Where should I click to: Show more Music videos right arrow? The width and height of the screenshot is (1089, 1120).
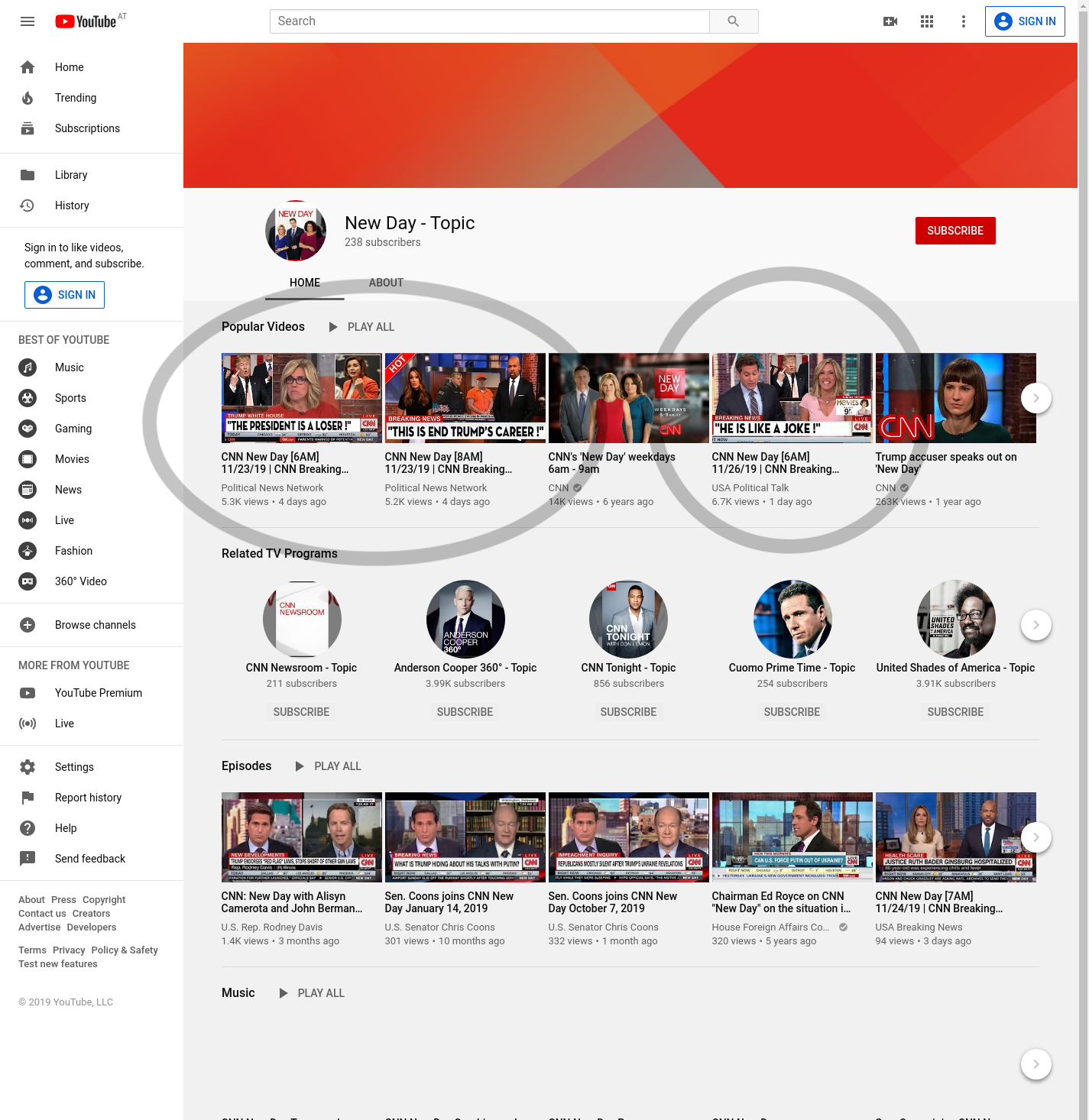coord(1036,1064)
